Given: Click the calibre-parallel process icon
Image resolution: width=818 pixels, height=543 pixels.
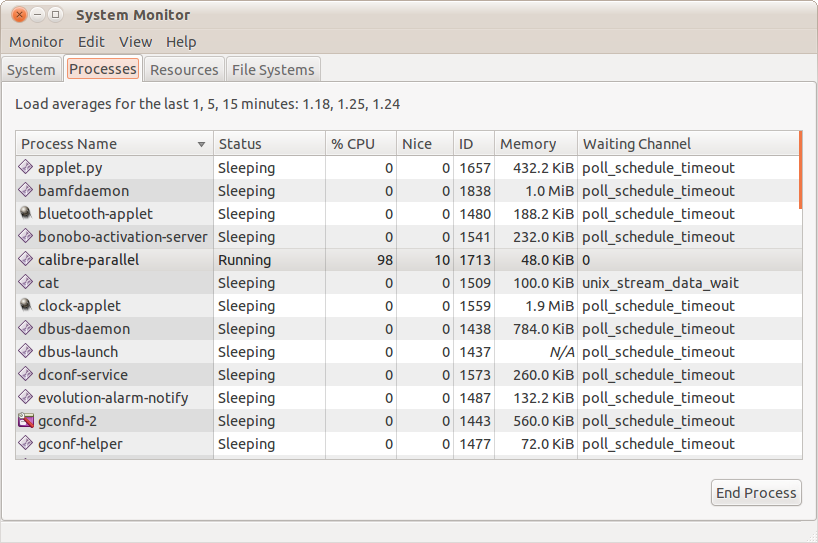Looking at the screenshot, I should click(x=27, y=260).
